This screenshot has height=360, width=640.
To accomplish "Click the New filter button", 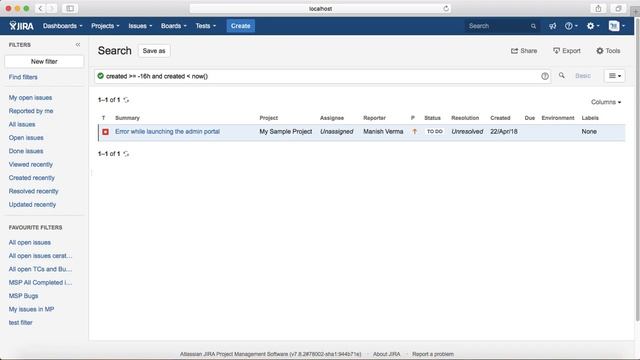I will click(44, 61).
